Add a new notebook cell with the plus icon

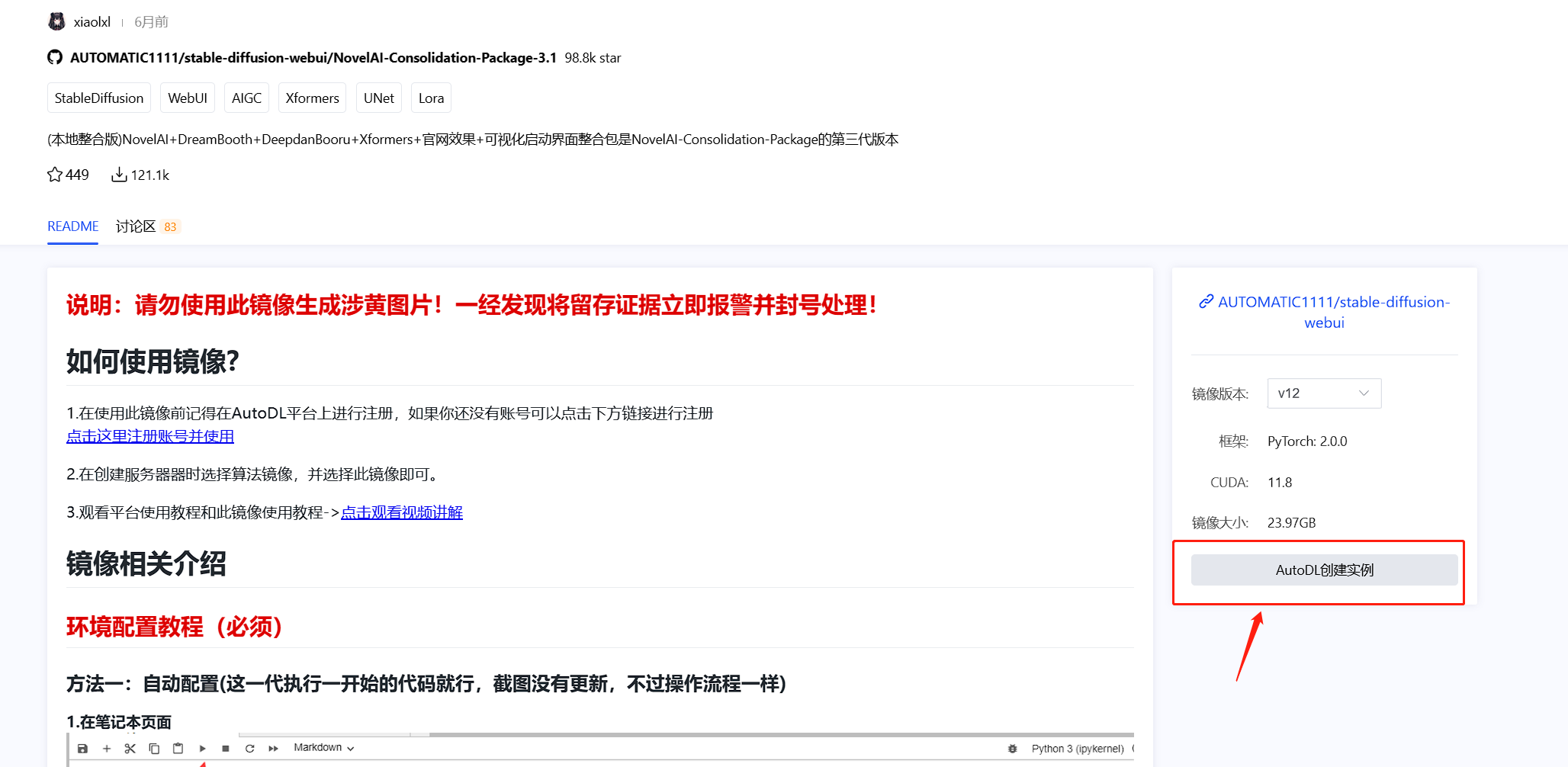pos(106,749)
